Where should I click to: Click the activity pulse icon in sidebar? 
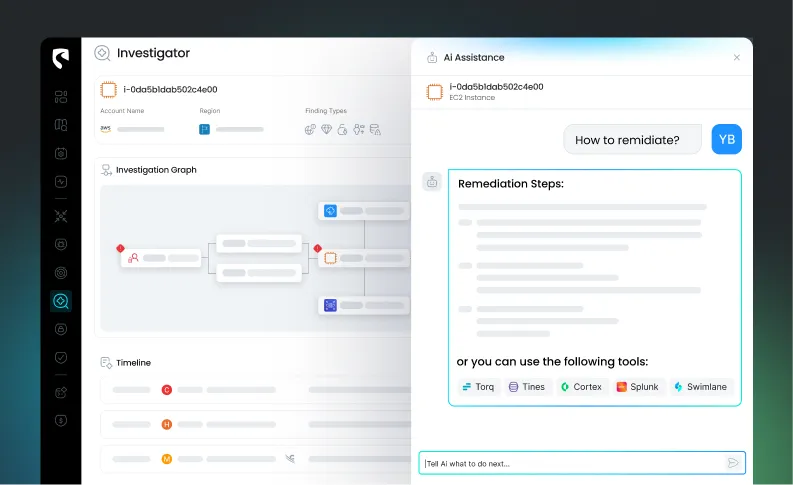click(x=61, y=182)
